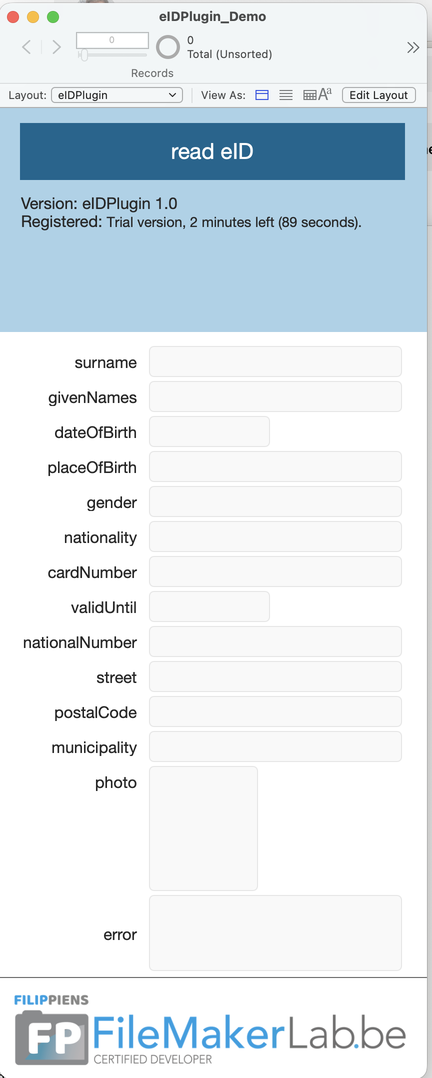
Task: Open the eIDPlugin layout dropdown
Action: tap(117, 96)
